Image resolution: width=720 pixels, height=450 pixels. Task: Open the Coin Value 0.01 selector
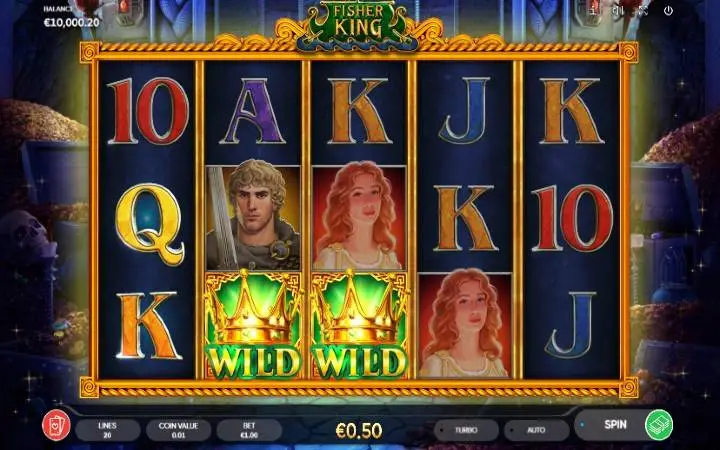(x=178, y=430)
